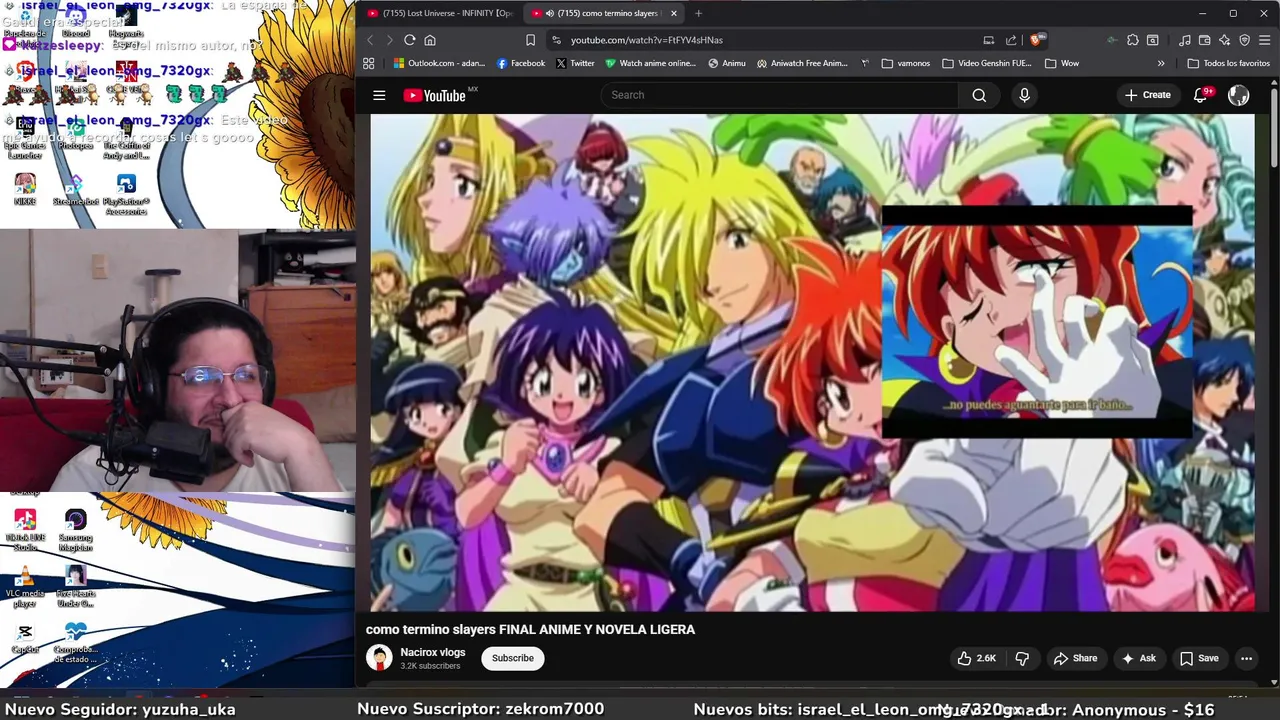This screenshot has height=720, width=1280.
Task: Open Nacirox vlogs channel avatar
Action: tap(379, 658)
